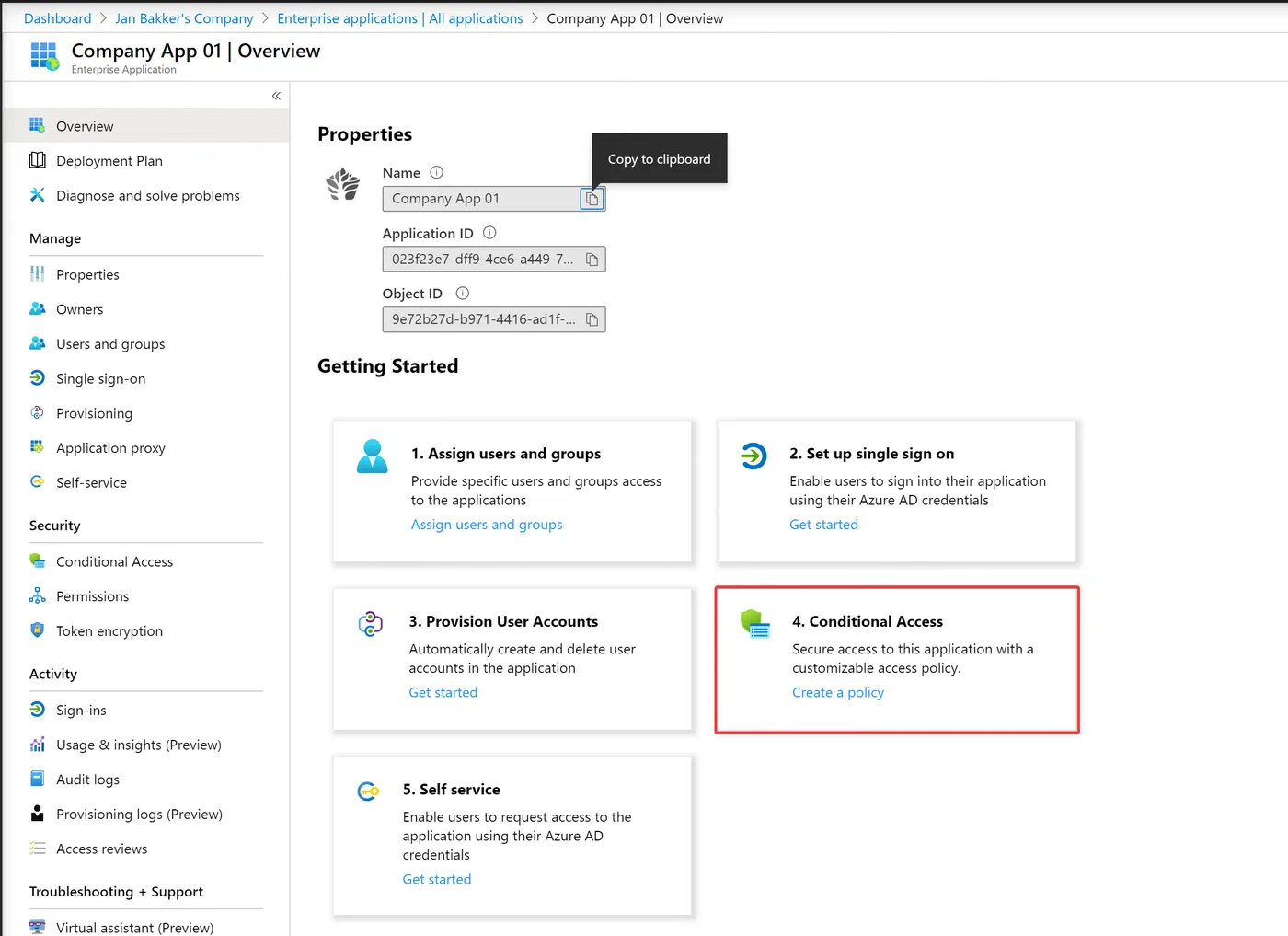
Task: Click the Access reviews list icon
Action: click(x=37, y=849)
